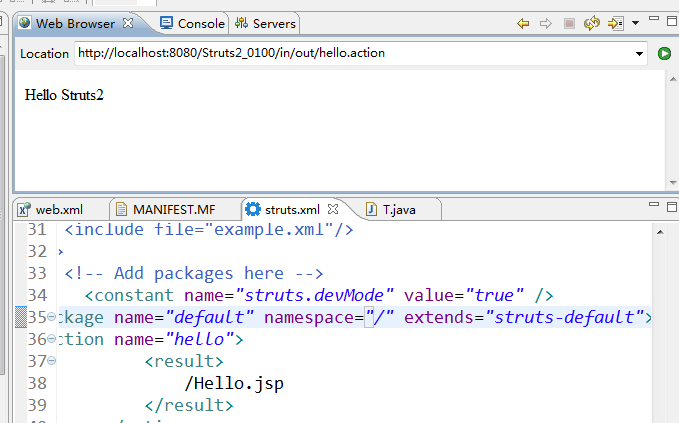679x423 pixels.
Task: Click the closing result tag on line 39
Action: click(x=189, y=405)
